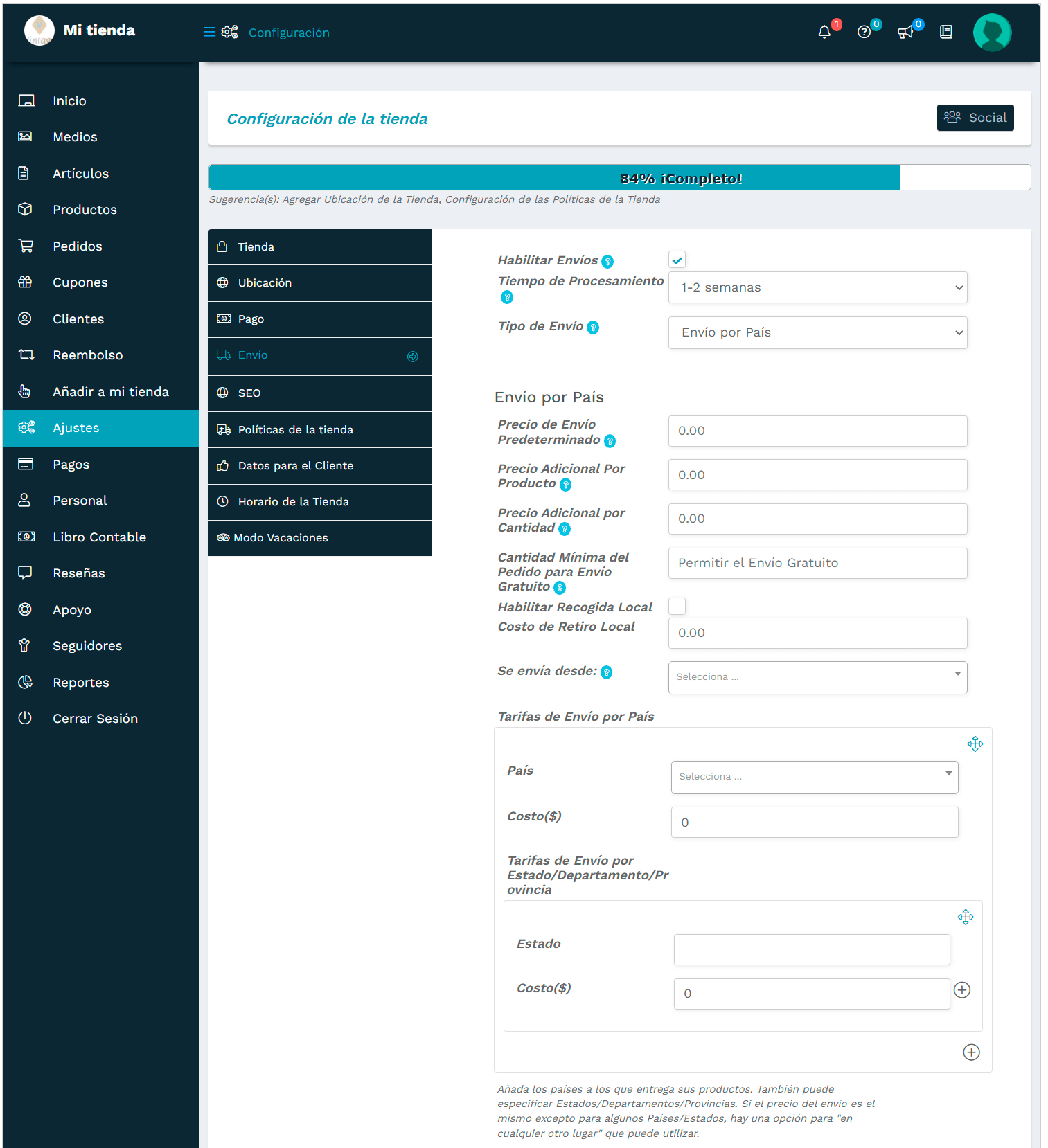The height and width of the screenshot is (1148, 1048).
Task: Focus the Precio Adicional Por Producto field
Action: (x=818, y=475)
